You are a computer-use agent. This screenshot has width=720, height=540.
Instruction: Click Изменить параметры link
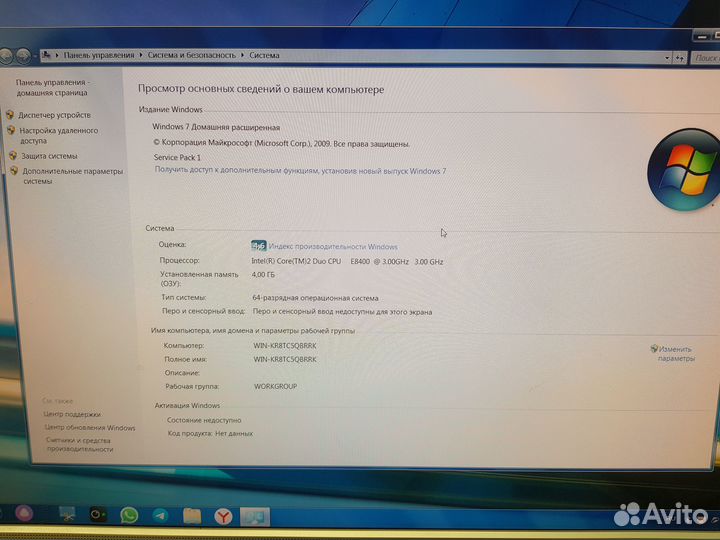(676, 354)
